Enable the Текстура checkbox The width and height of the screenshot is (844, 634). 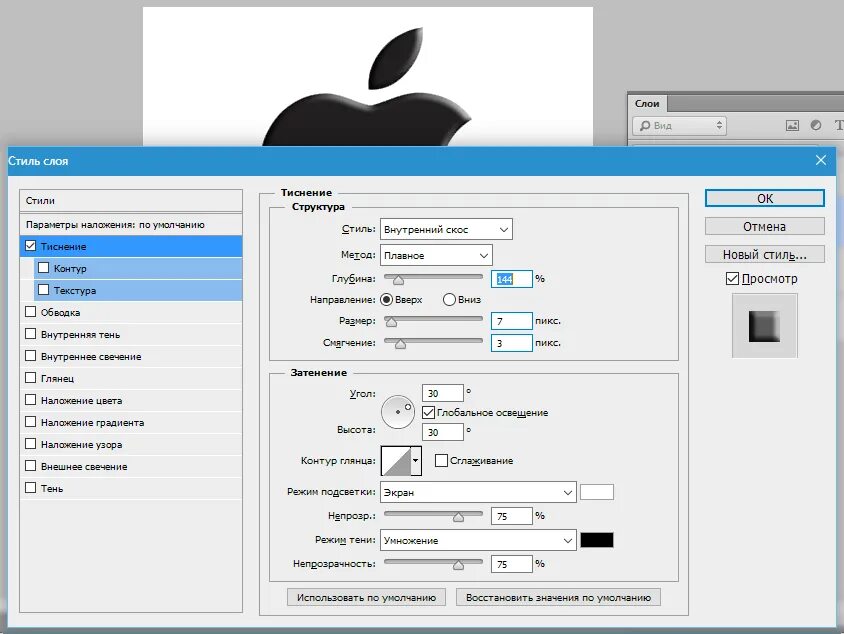tap(44, 290)
